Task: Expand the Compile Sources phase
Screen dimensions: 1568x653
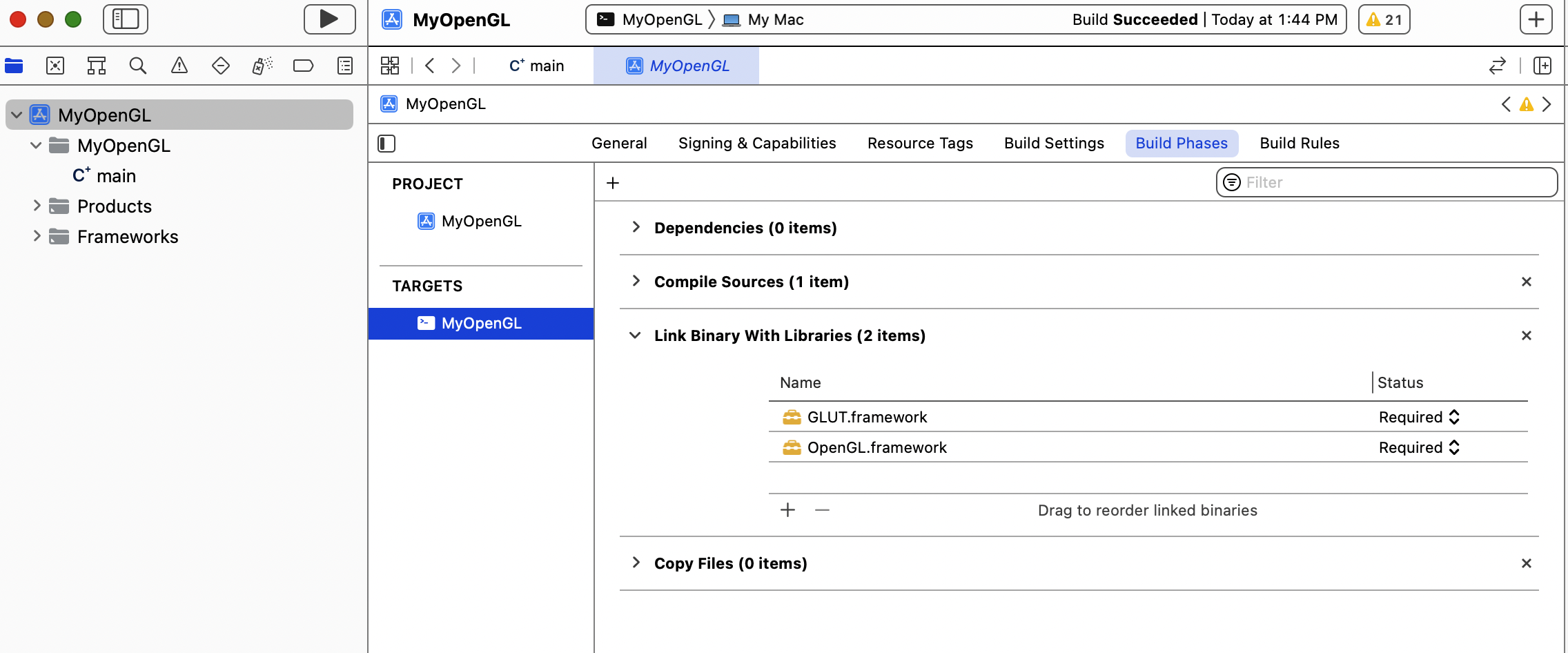Action: 636,281
